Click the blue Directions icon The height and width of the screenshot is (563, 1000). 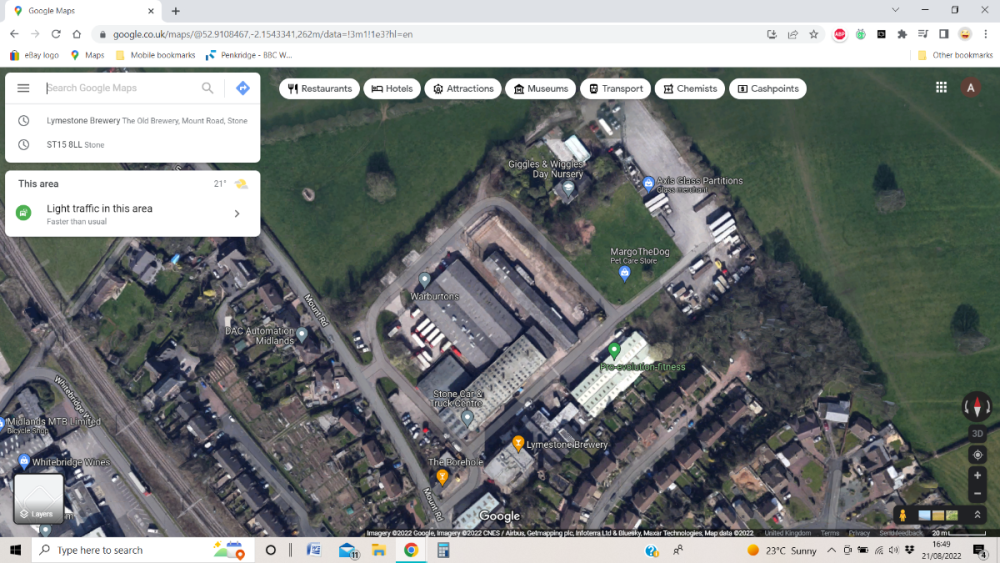pyautogui.click(x=242, y=88)
